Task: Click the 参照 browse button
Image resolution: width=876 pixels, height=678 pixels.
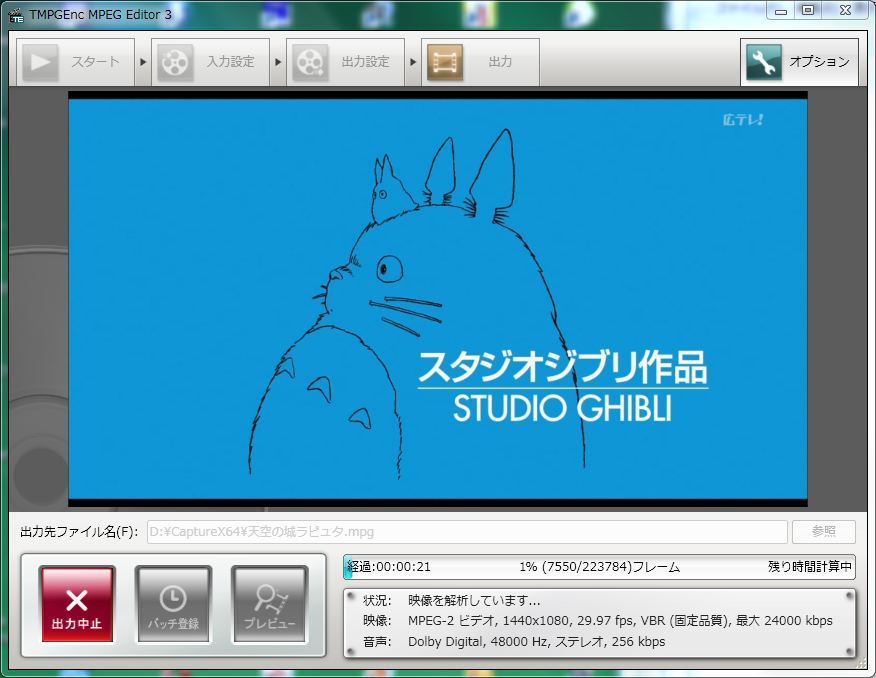Action: 823,532
